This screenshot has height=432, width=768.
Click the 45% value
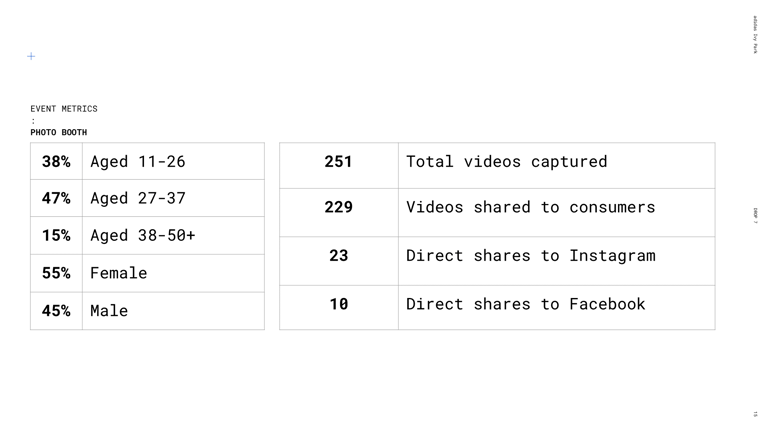[x=56, y=311]
